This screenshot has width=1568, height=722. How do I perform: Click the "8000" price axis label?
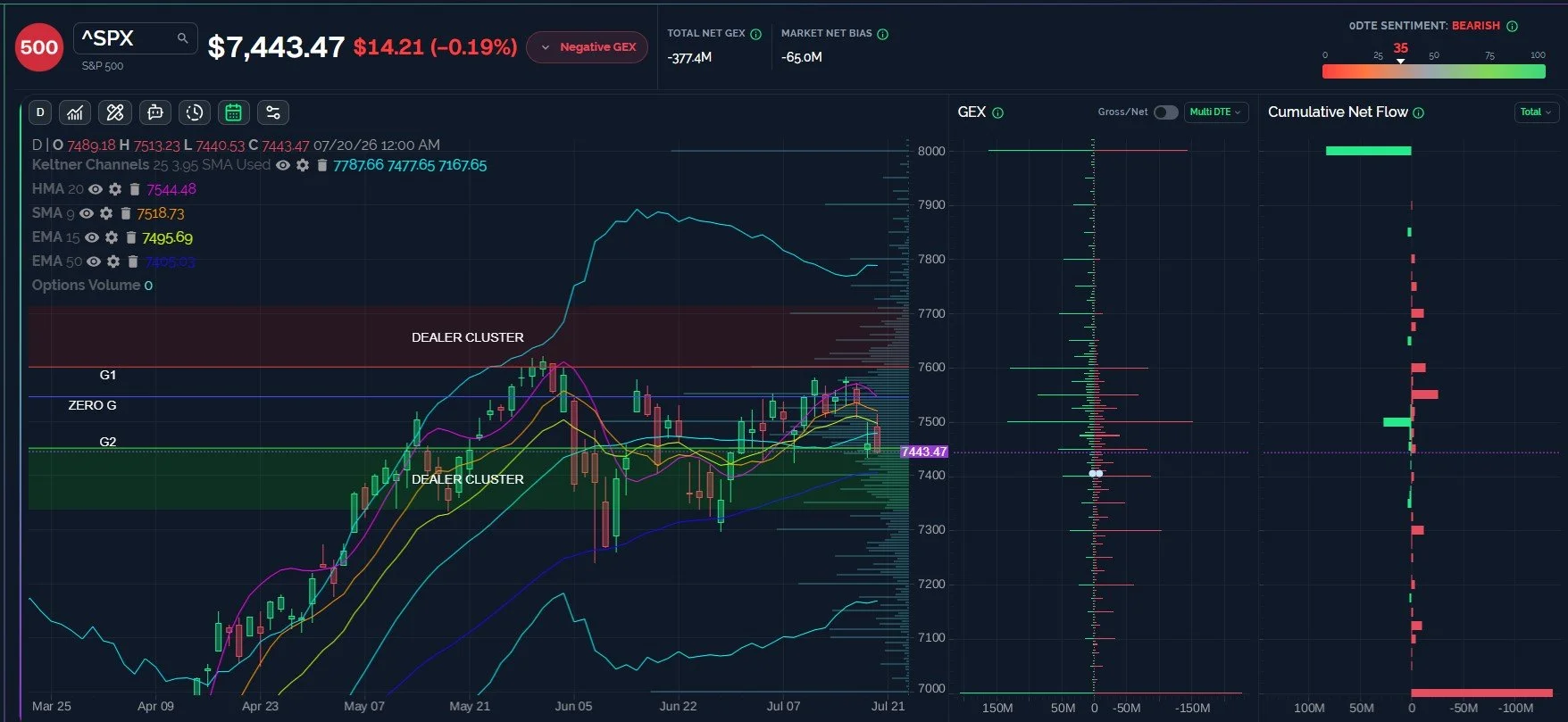coord(931,151)
